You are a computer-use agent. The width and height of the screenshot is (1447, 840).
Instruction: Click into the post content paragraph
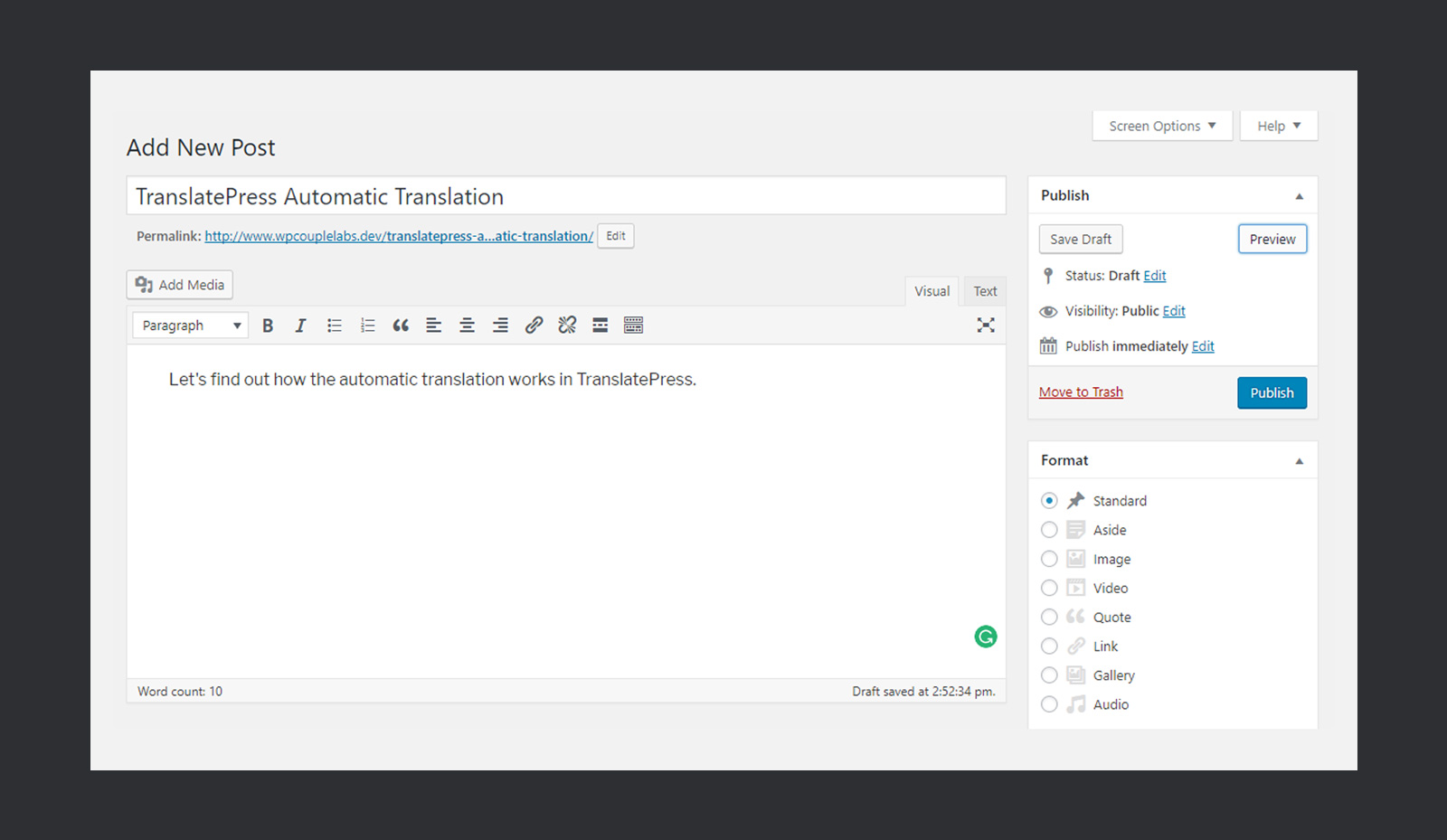pos(432,380)
